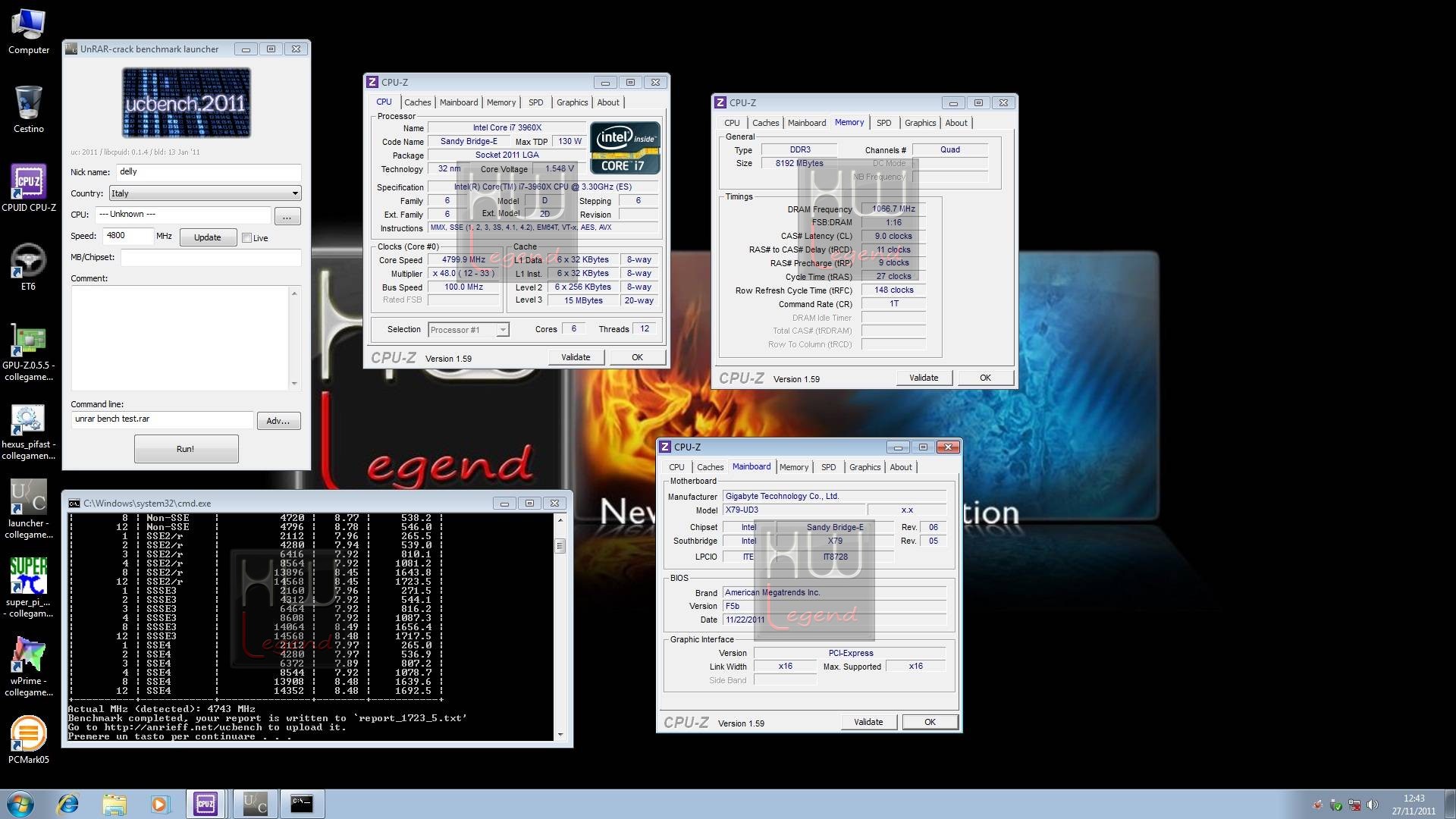Open the Cestino recycle bin icon

point(28,109)
